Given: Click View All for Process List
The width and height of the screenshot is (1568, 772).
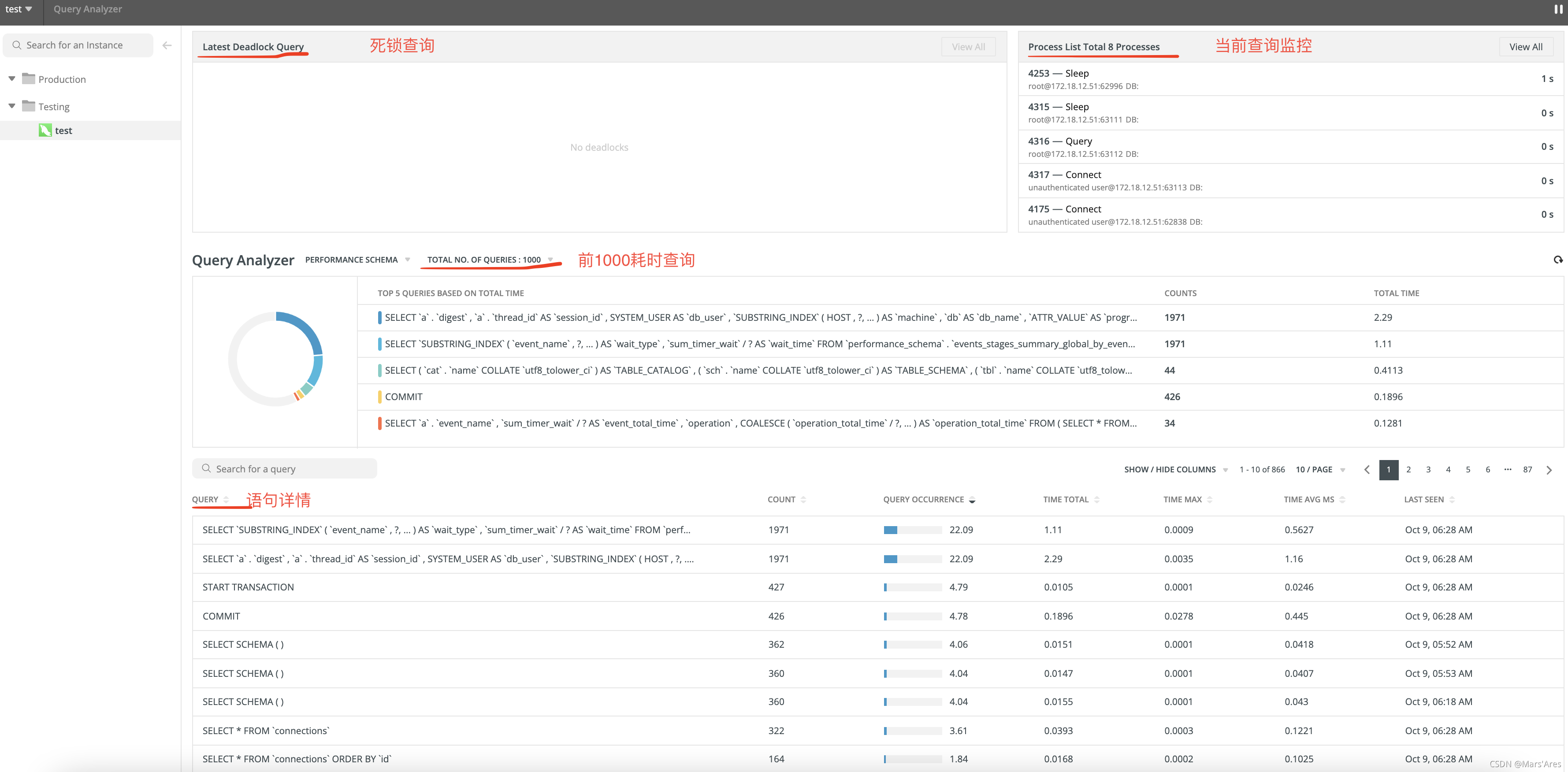Looking at the screenshot, I should (x=1525, y=47).
